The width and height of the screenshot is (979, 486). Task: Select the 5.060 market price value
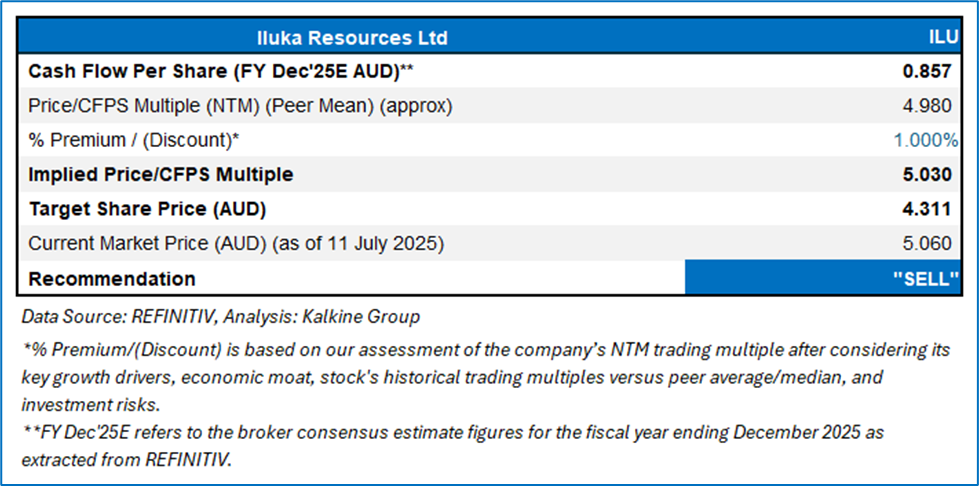pos(926,244)
